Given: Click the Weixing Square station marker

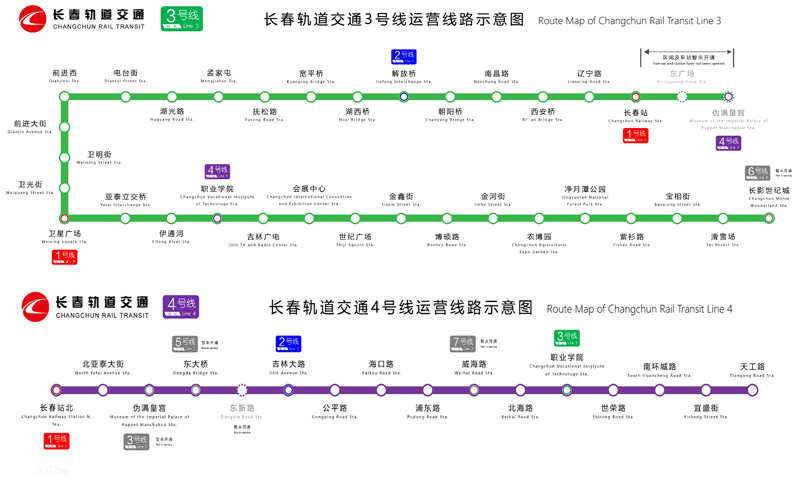Looking at the screenshot, I should tap(64, 218).
